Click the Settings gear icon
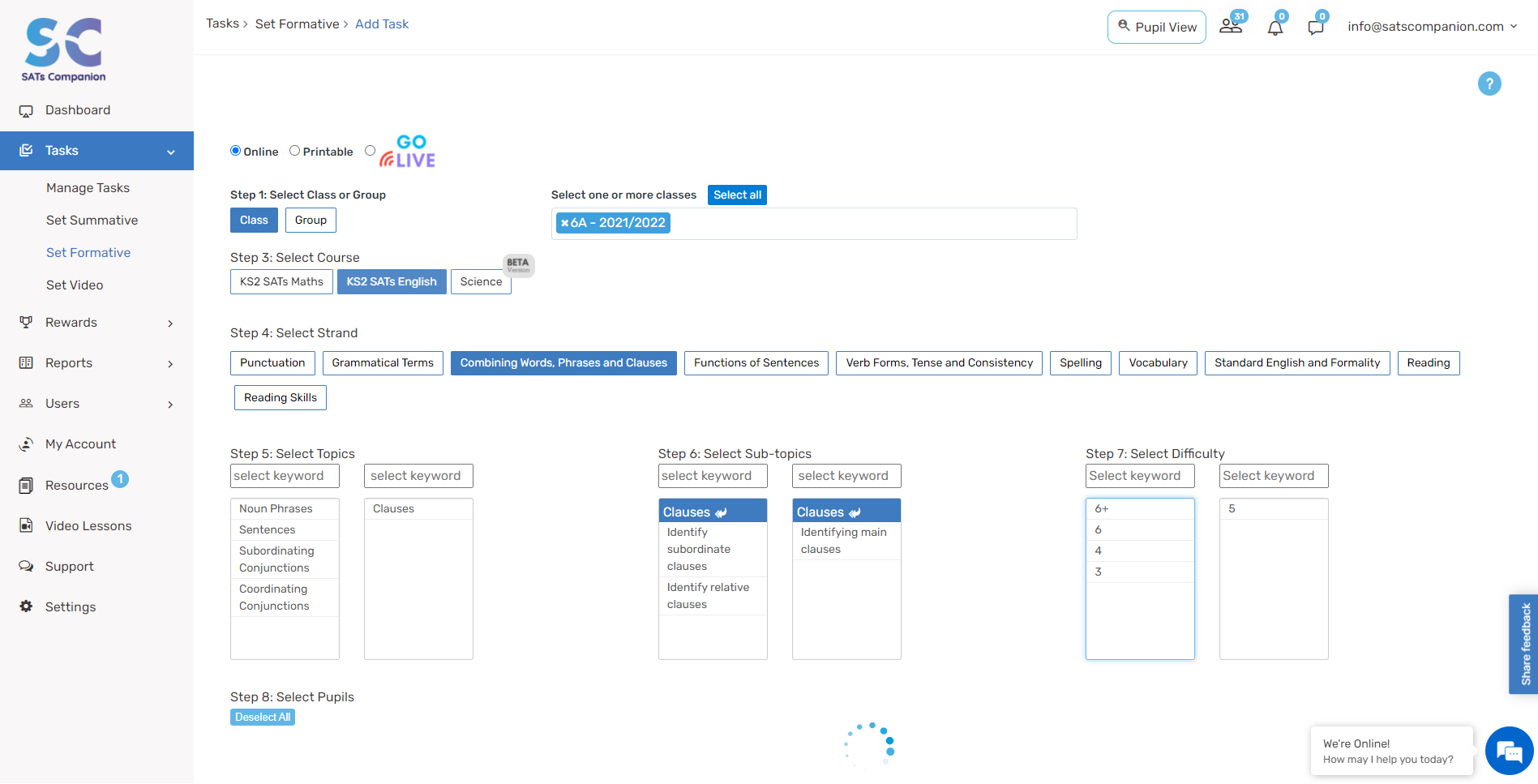This screenshot has height=784, width=1538. (26, 606)
